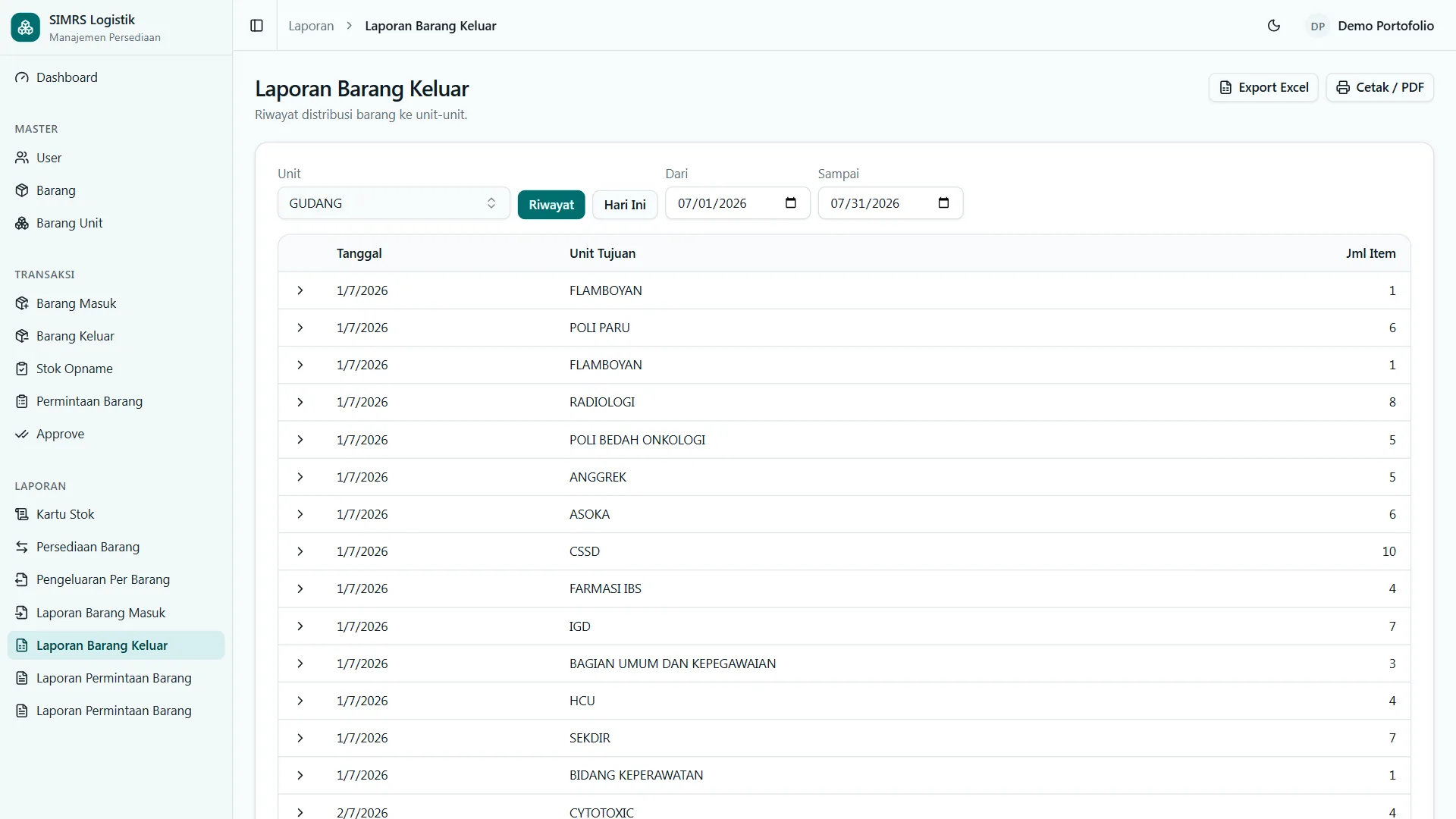Click the Persediaan Barang arrows icon
The height and width of the screenshot is (819, 1456).
pos(22,547)
